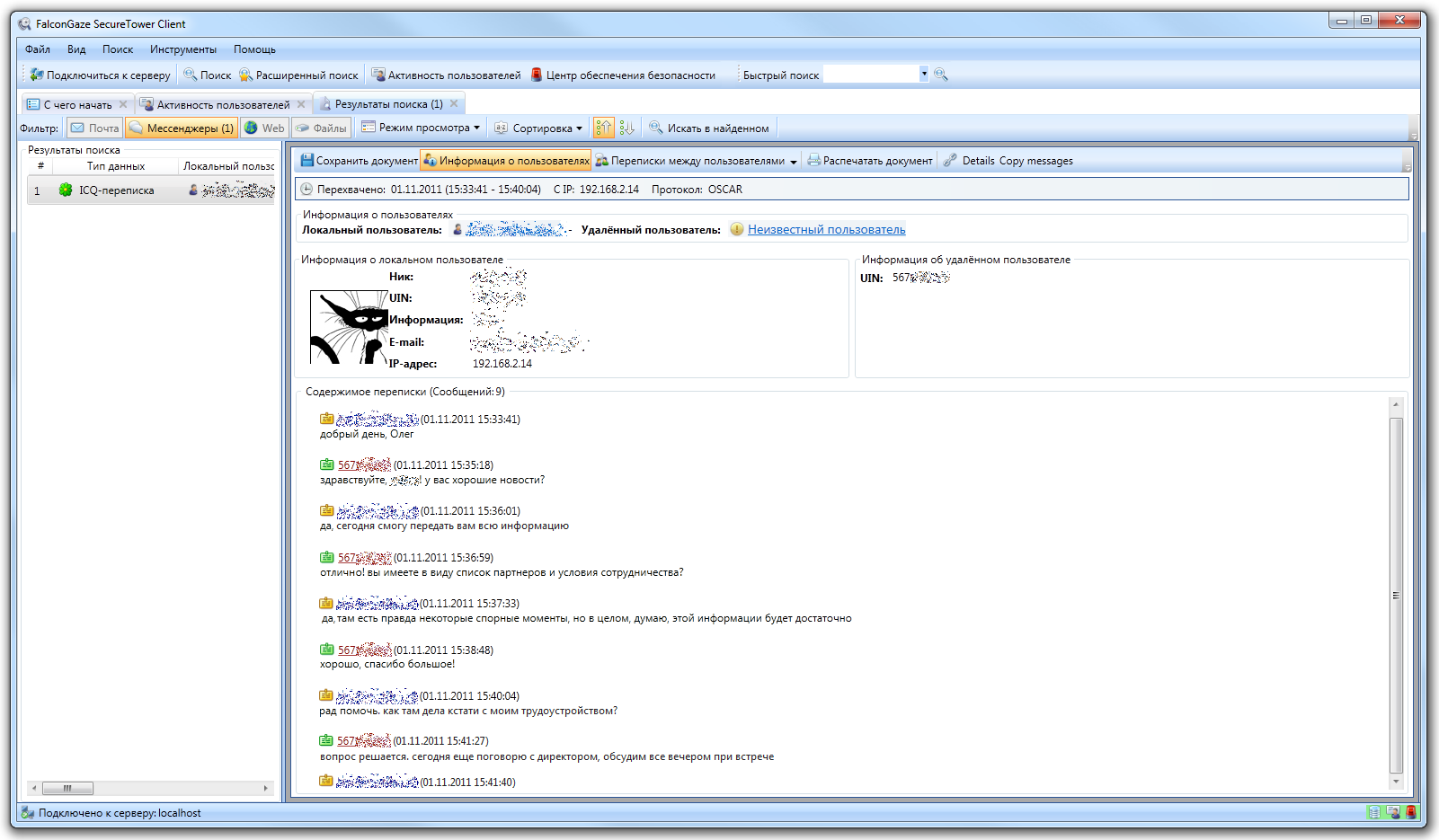This screenshot has height=840, width=1439.
Task: Close the Активность пользователей tab
Action: coord(301,104)
